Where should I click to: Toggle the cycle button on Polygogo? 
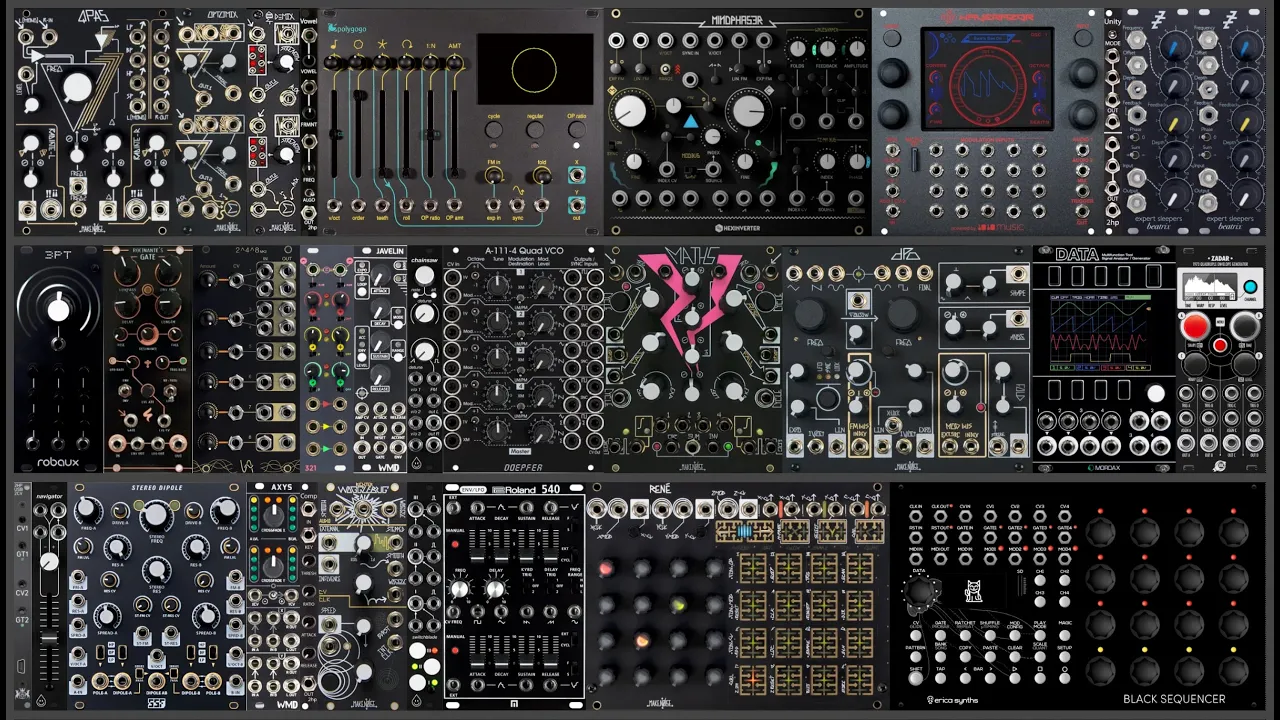pyautogui.click(x=494, y=130)
